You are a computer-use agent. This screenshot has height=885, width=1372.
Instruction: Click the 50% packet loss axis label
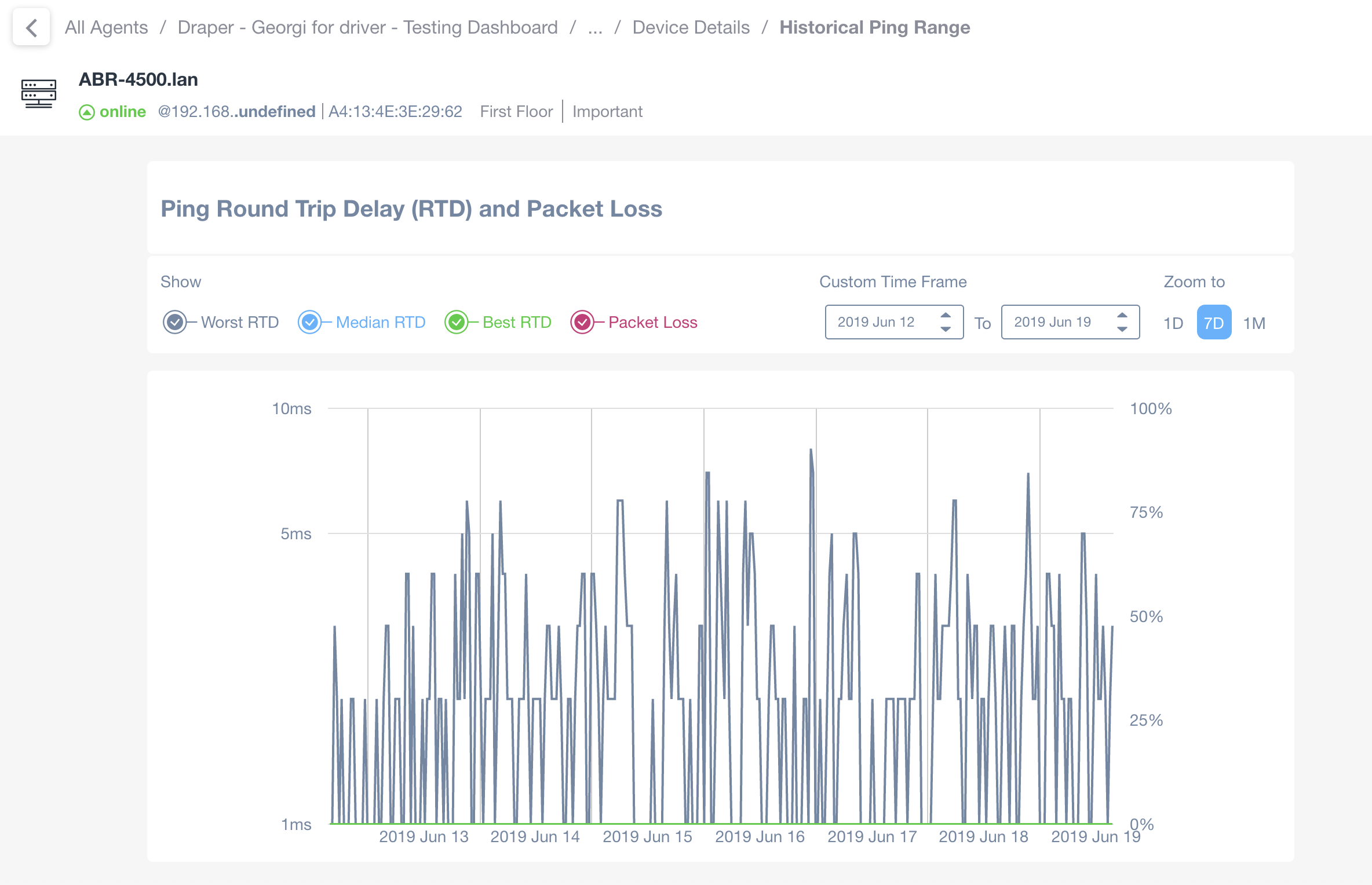[1146, 617]
